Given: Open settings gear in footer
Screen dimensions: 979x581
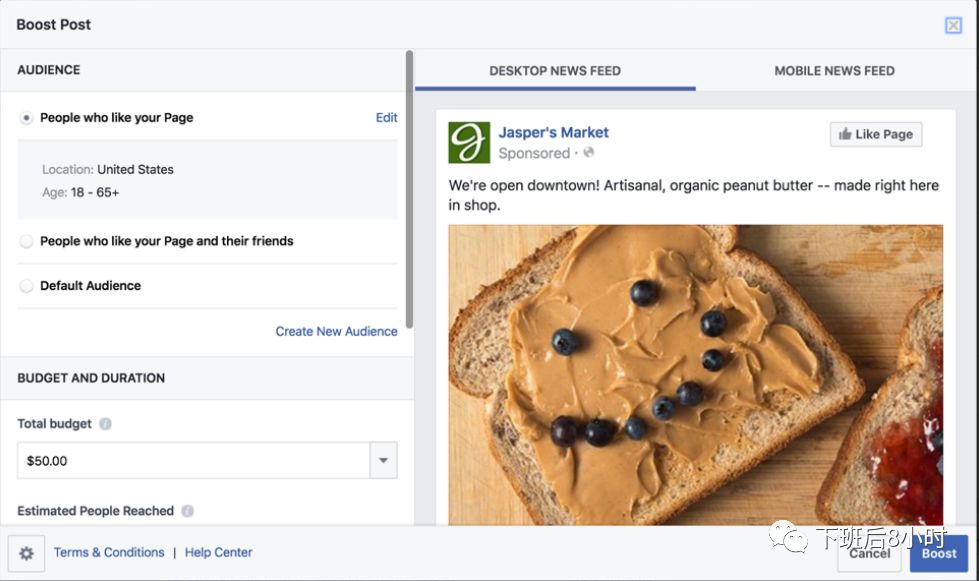Looking at the screenshot, I should pyautogui.click(x=26, y=553).
